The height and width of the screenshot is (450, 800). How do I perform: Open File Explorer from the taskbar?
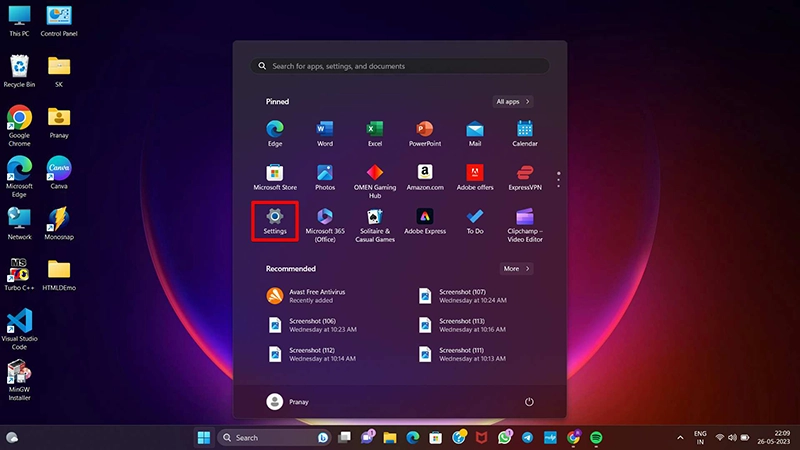390,437
